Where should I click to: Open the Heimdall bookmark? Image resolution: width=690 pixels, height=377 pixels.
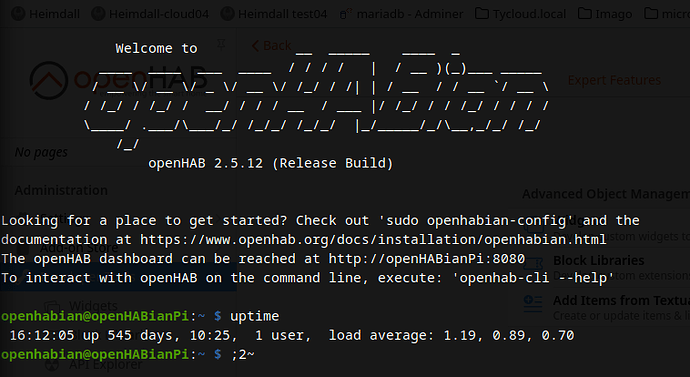pos(45,14)
